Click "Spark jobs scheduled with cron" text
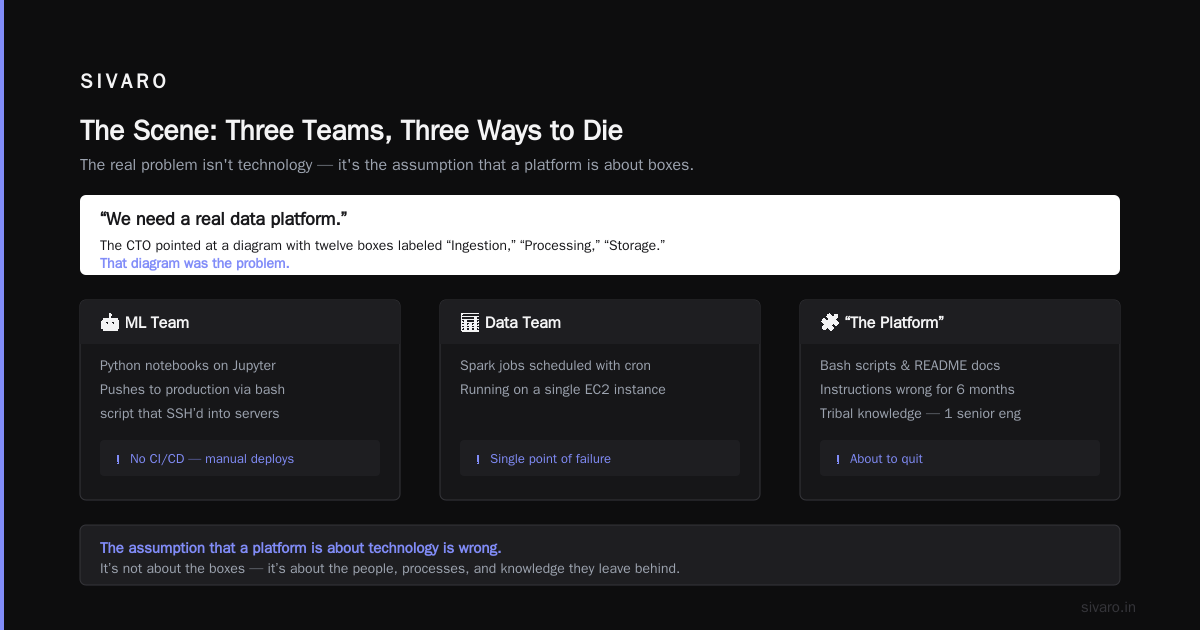 click(x=556, y=366)
